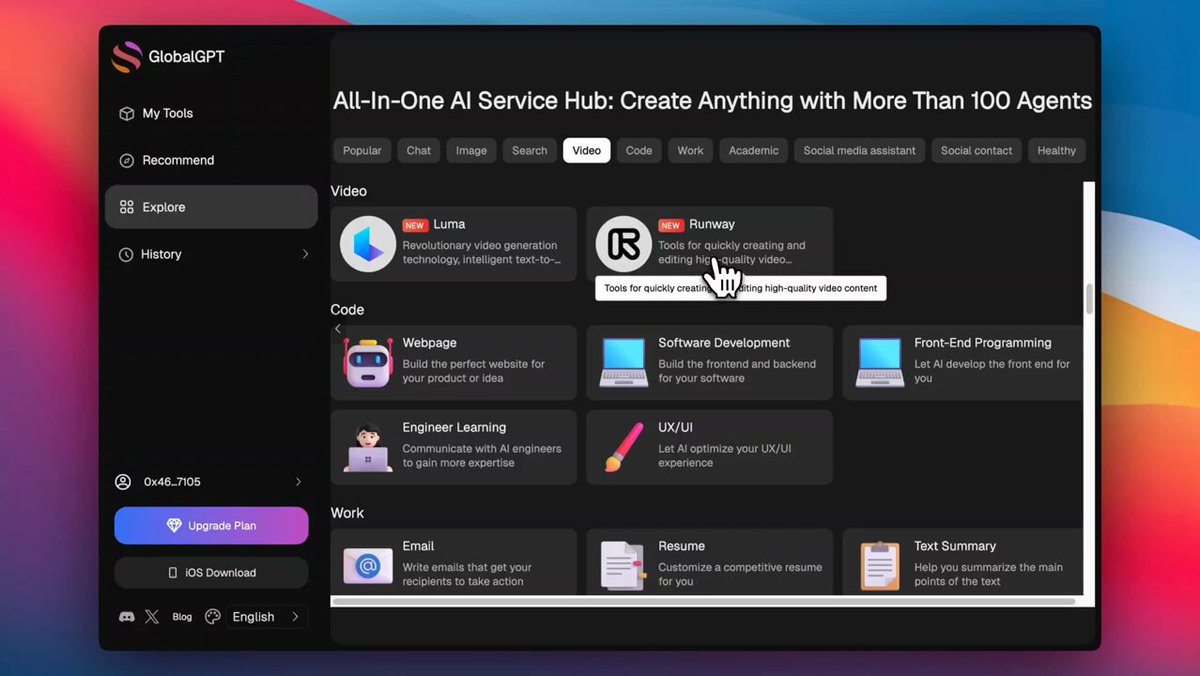1200x676 pixels.
Task: Open the Webpage tool title
Action: (429, 343)
